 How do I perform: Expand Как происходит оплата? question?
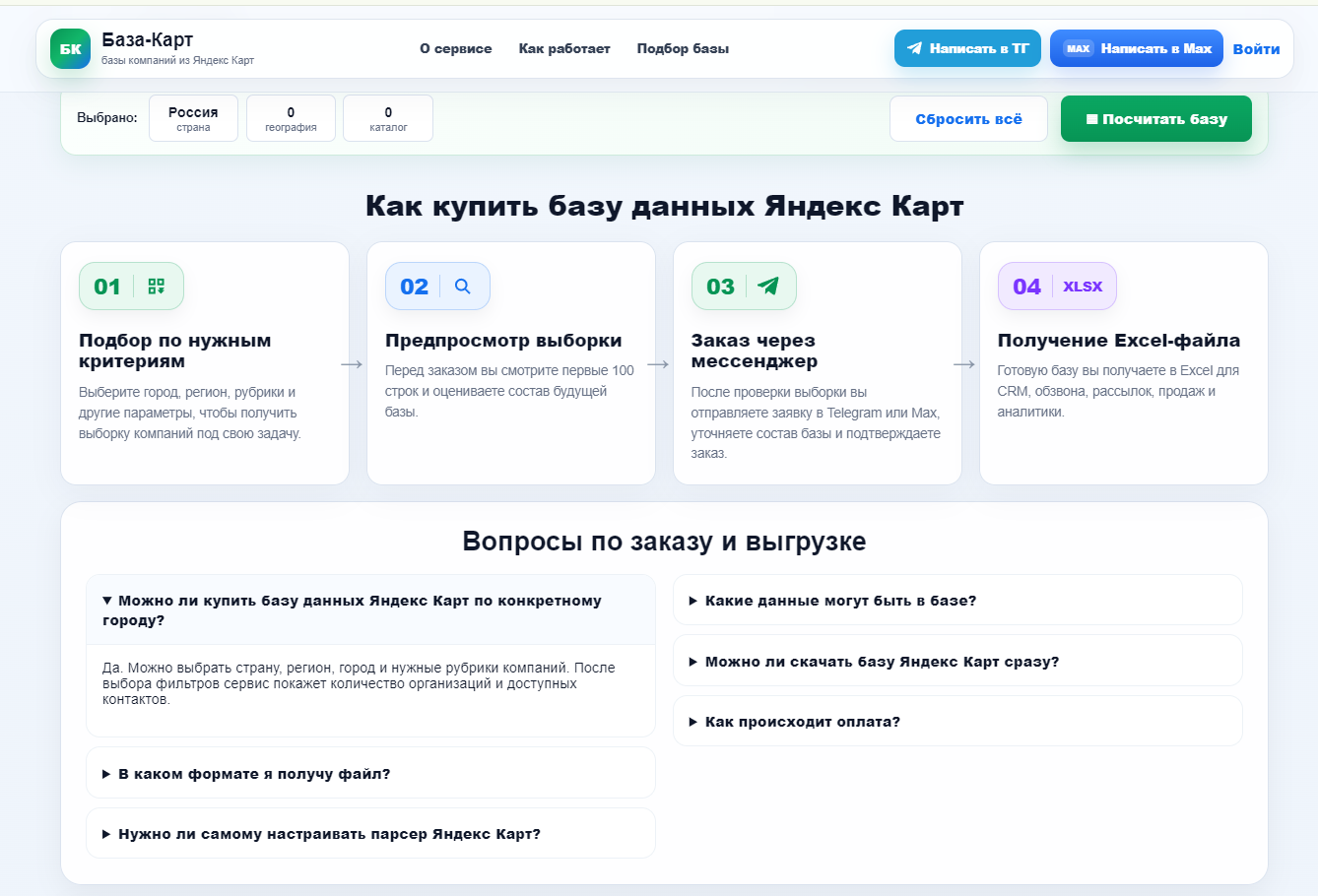click(957, 722)
